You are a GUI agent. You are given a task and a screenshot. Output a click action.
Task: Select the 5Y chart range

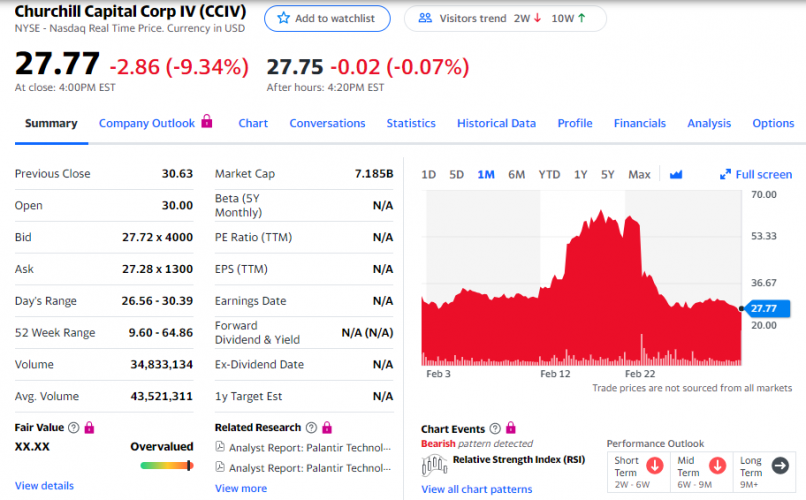pyautogui.click(x=608, y=175)
